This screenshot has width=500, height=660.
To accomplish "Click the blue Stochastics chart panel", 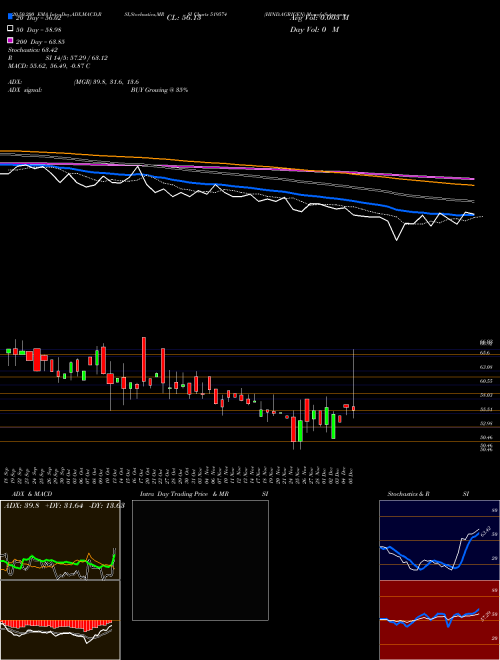I will 439,540.
